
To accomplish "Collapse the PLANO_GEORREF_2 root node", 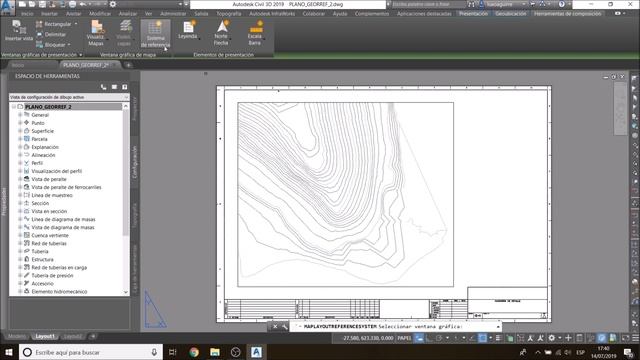I will click(13, 107).
